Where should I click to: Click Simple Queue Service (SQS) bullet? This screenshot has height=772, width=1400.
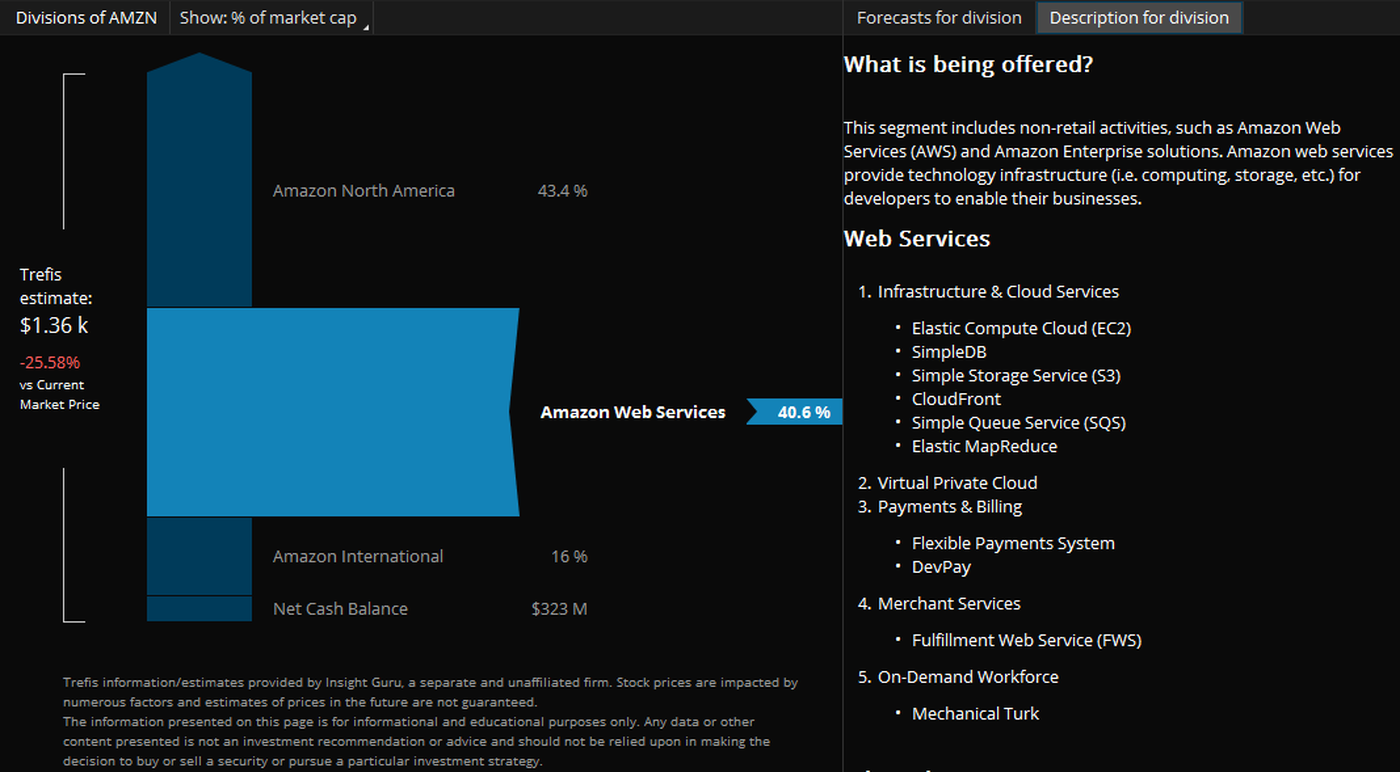coord(1019,423)
